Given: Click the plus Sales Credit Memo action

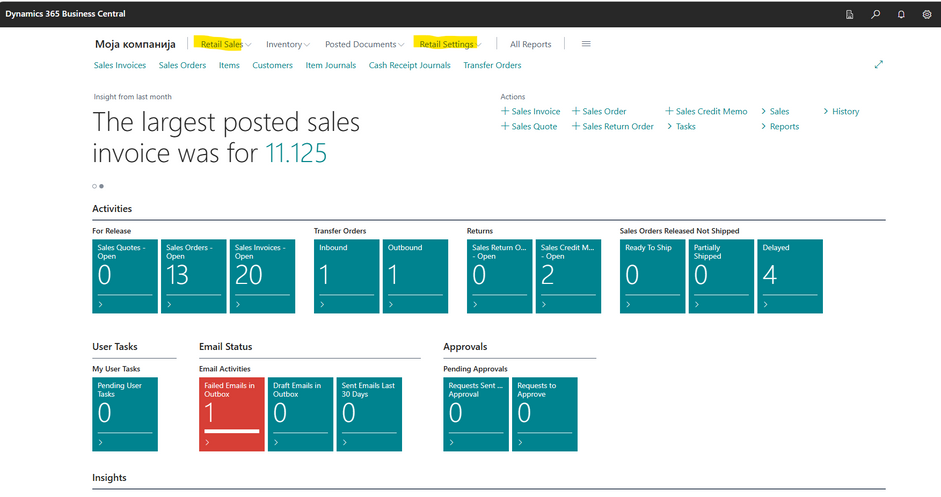Looking at the screenshot, I should tap(706, 112).
